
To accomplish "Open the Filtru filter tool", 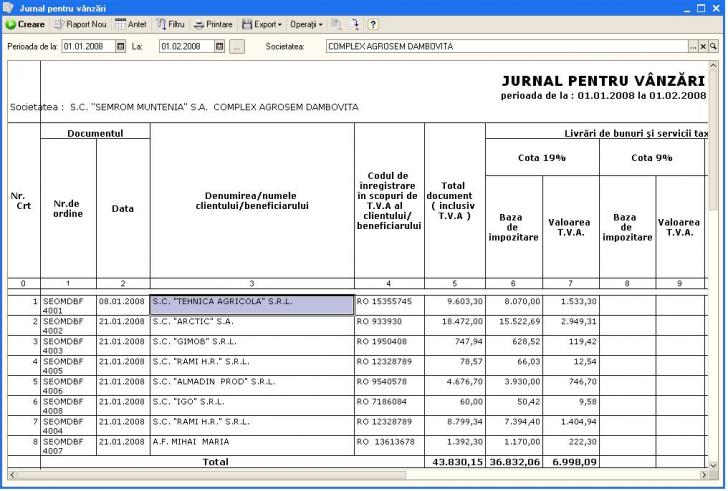I will [x=170, y=24].
